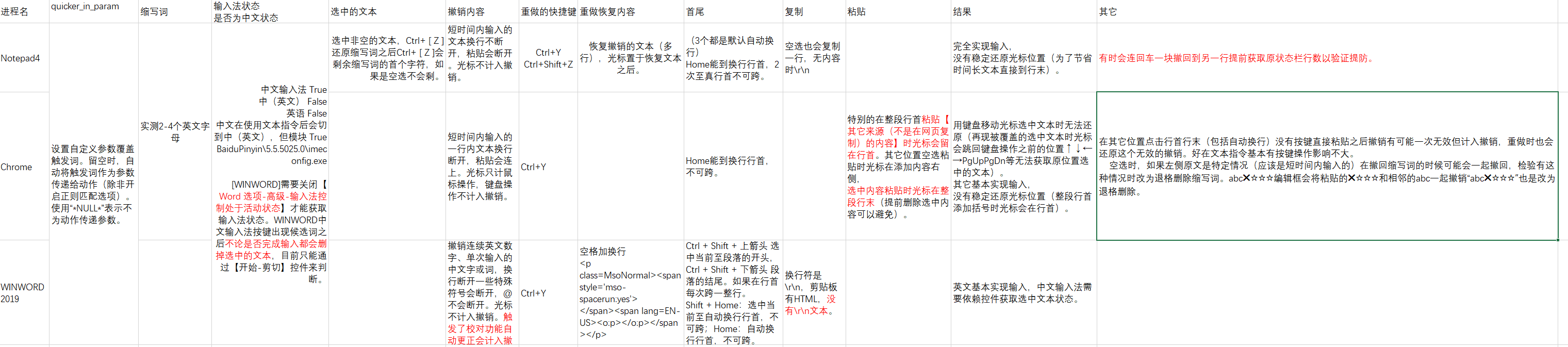Viewport: 1568px width, 347px height.
Task: Select the cell starting "设置自定义参数覆盖触发词"
Action: tap(94, 185)
